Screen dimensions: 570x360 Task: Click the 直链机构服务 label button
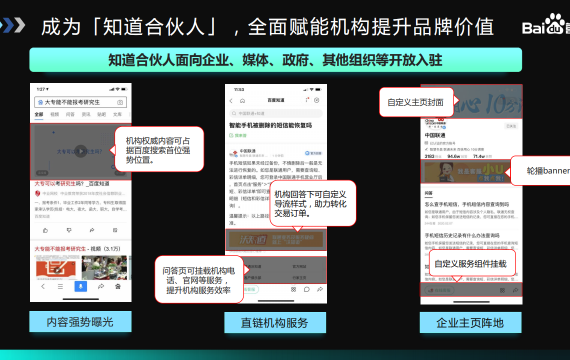point(275,323)
